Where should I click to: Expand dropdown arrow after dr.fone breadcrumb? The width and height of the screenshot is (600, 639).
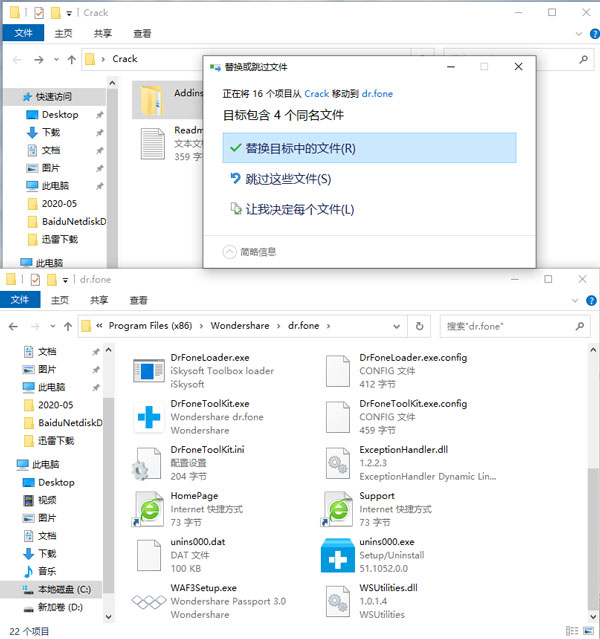point(328,326)
